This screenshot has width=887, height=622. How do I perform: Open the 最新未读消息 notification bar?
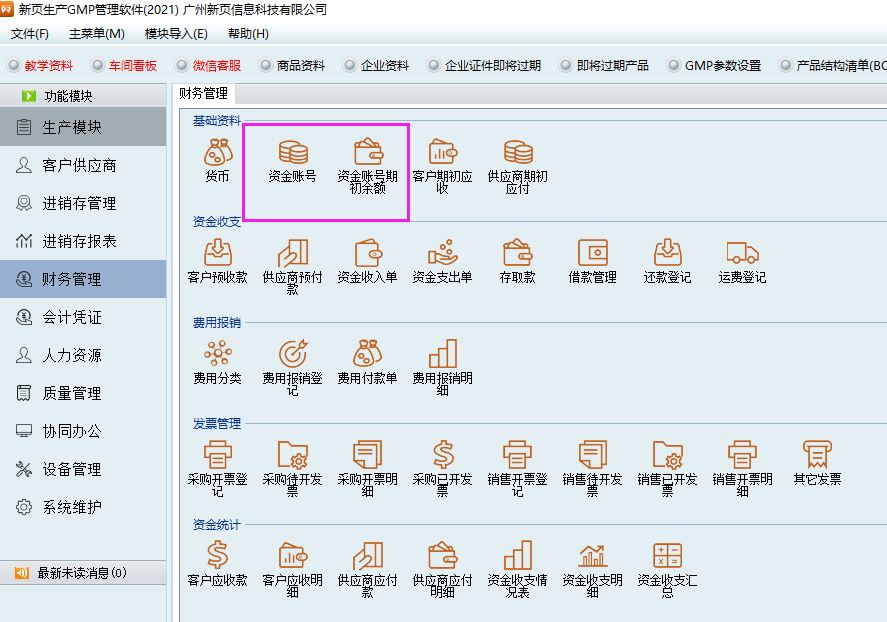[80, 573]
